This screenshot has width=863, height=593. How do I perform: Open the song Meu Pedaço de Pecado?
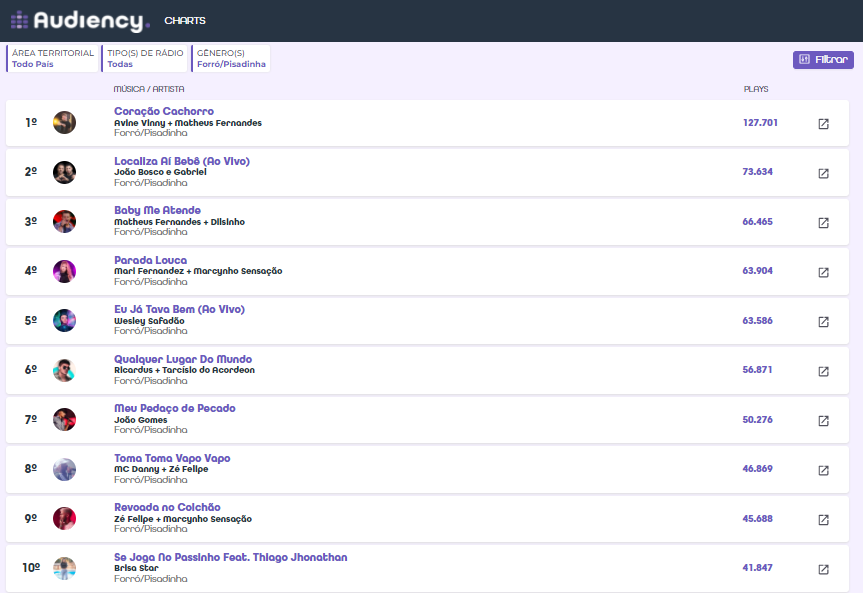coord(175,409)
